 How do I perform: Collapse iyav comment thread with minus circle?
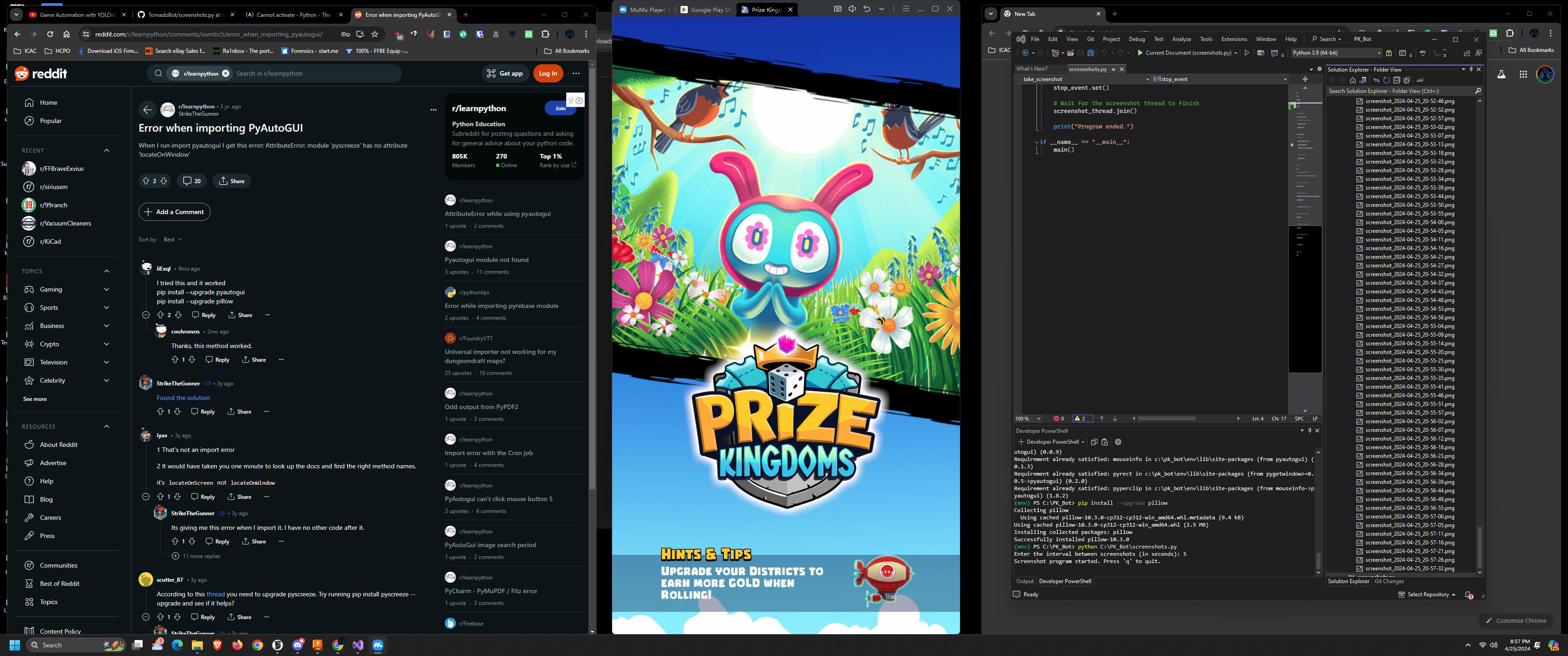pyautogui.click(x=145, y=497)
